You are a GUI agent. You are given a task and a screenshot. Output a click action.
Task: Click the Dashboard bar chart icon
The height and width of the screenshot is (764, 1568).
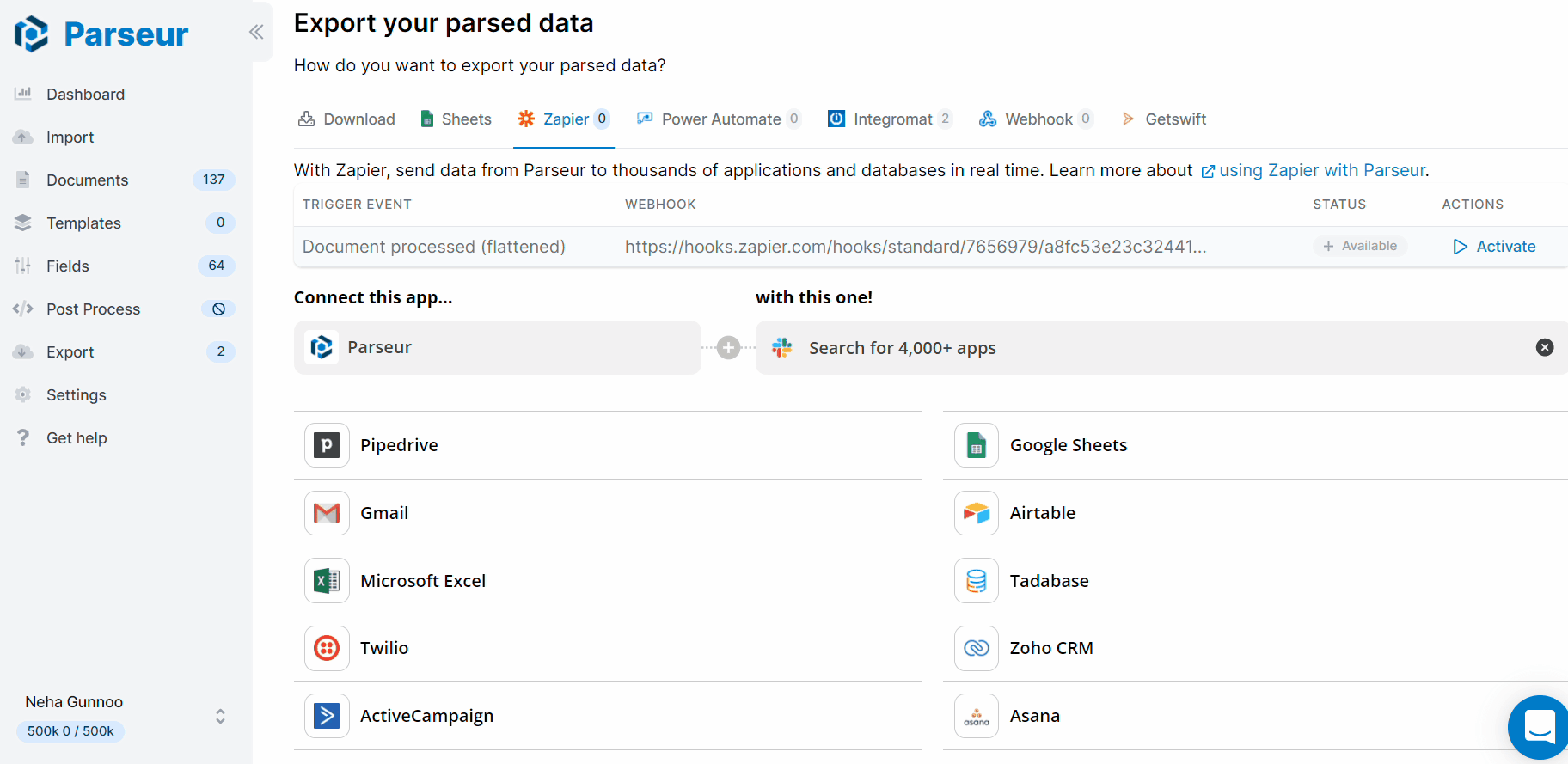pyautogui.click(x=23, y=93)
